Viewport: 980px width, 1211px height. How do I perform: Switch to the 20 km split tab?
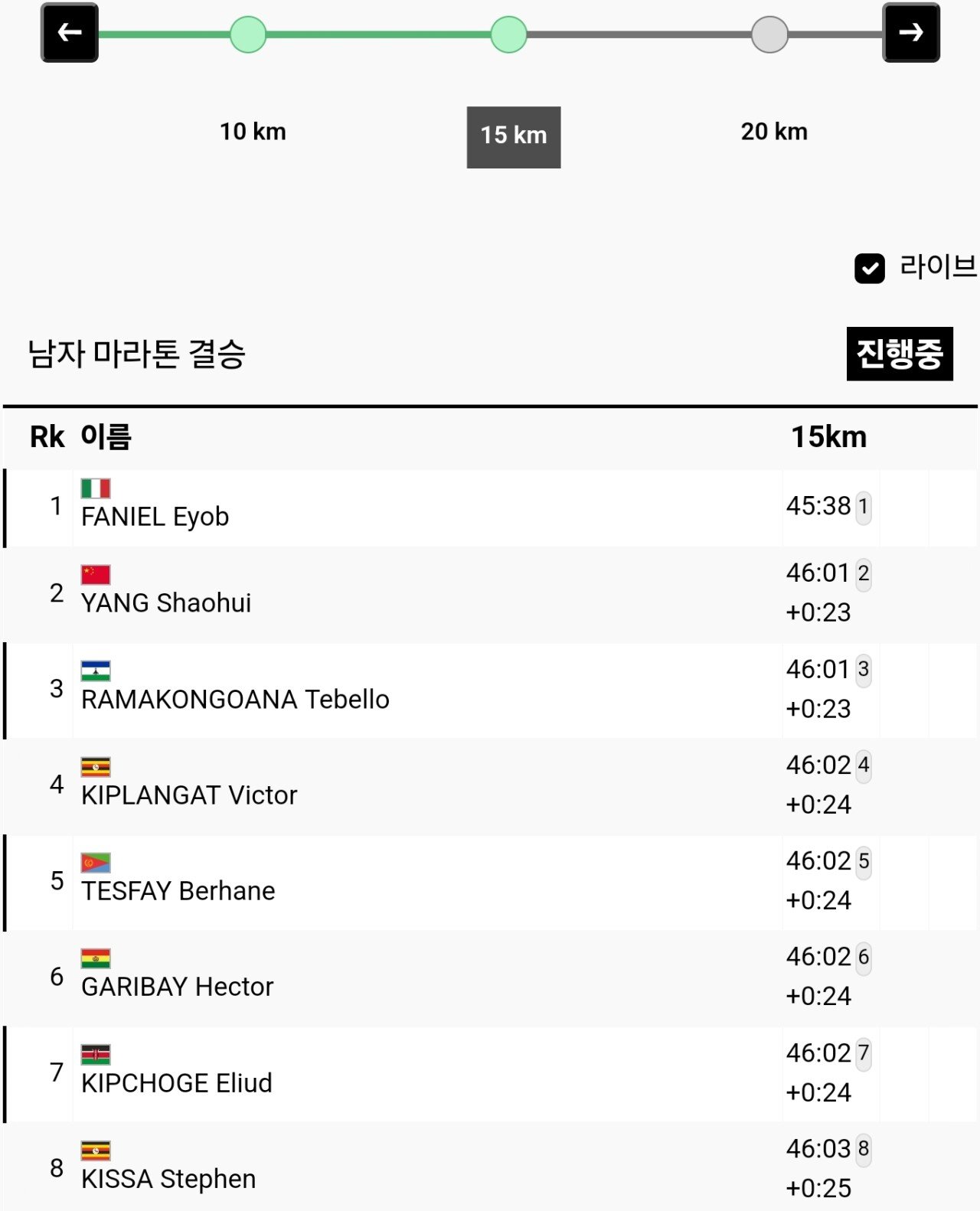click(x=774, y=132)
